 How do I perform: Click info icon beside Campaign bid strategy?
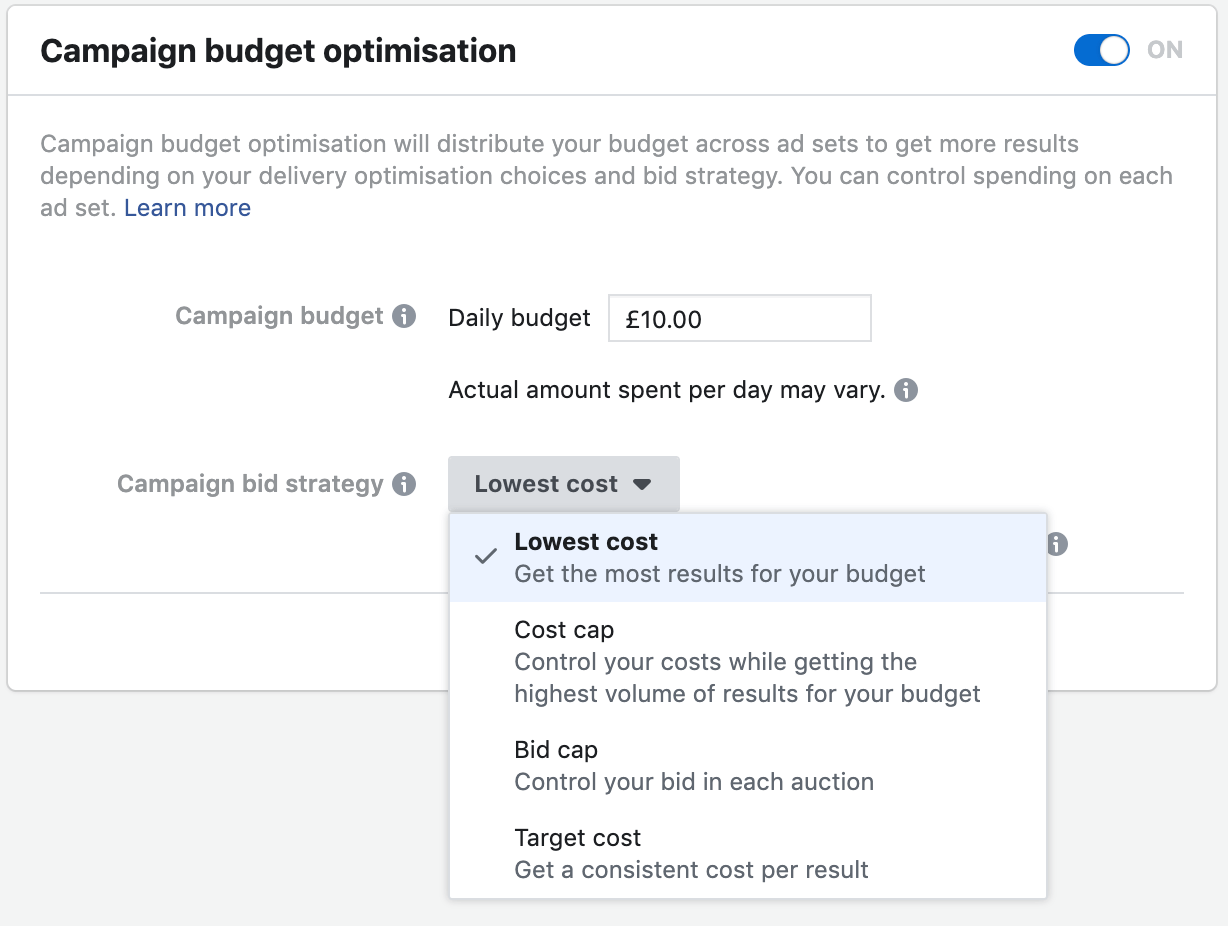(404, 485)
